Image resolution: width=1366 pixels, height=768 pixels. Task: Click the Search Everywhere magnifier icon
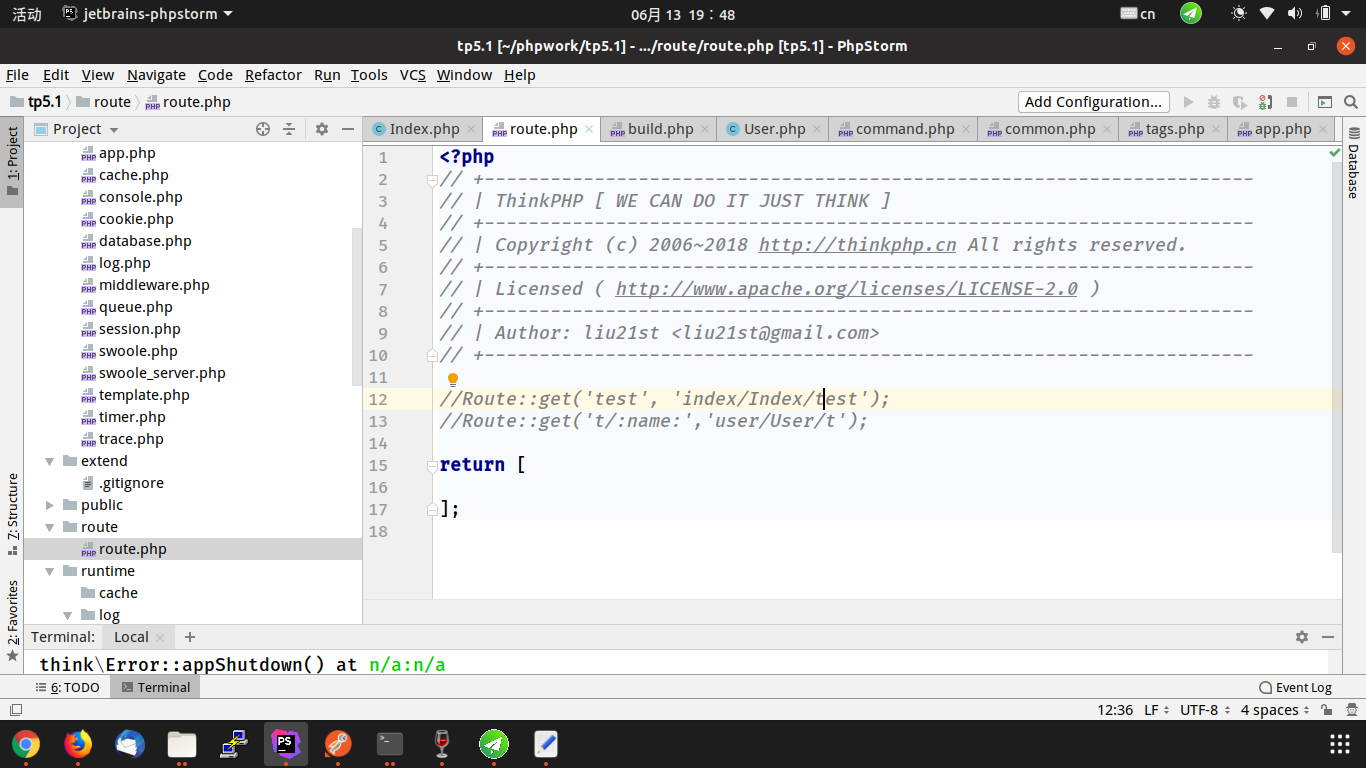pos(1351,102)
